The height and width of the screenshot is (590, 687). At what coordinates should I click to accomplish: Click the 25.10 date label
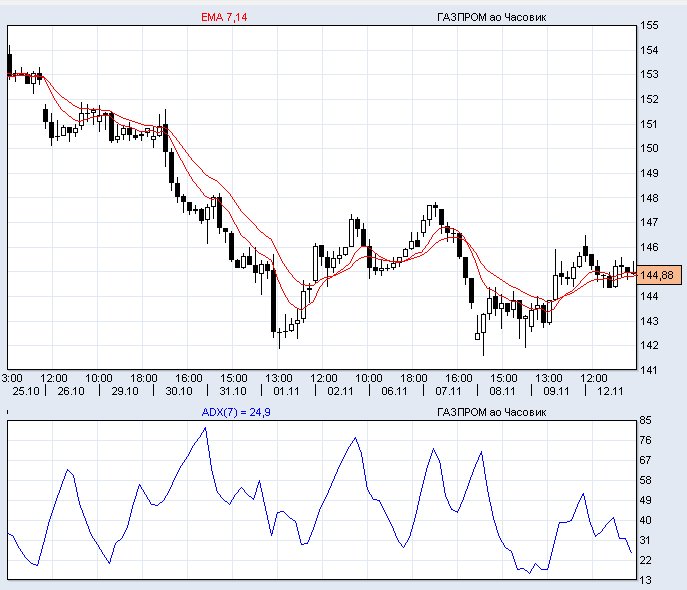tap(26, 391)
